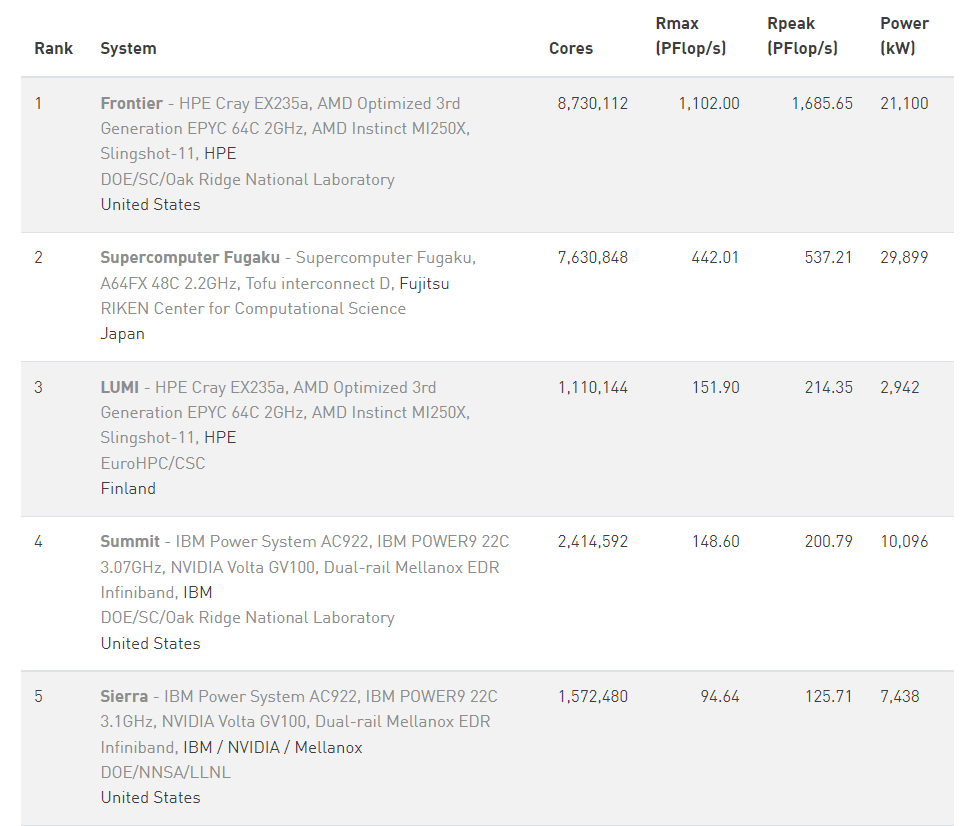Image resolution: width=977 pixels, height=826 pixels.
Task: Open the Frontier system link
Action: click(131, 103)
